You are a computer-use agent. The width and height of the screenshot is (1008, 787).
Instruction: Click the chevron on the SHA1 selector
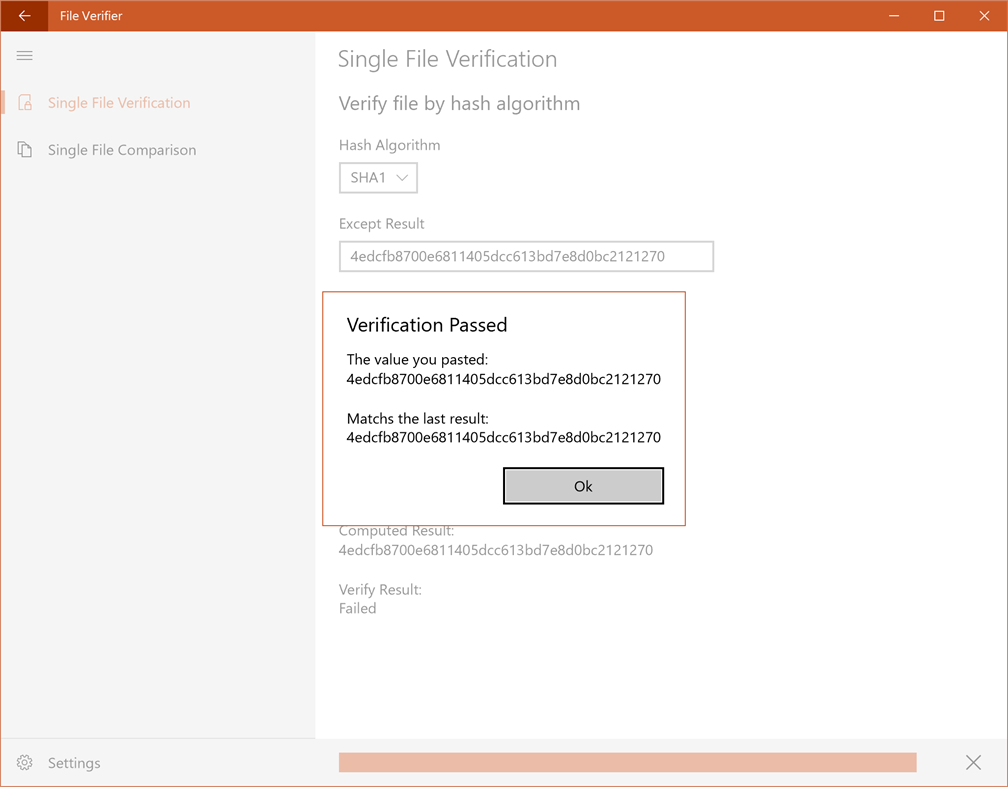pyautogui.click(x=402, y=177)
